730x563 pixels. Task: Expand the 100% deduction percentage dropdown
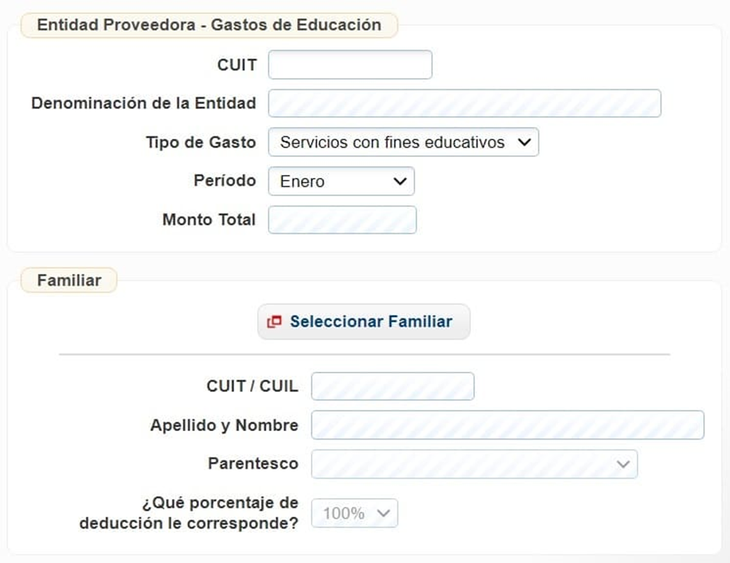[x=354, y=513]
